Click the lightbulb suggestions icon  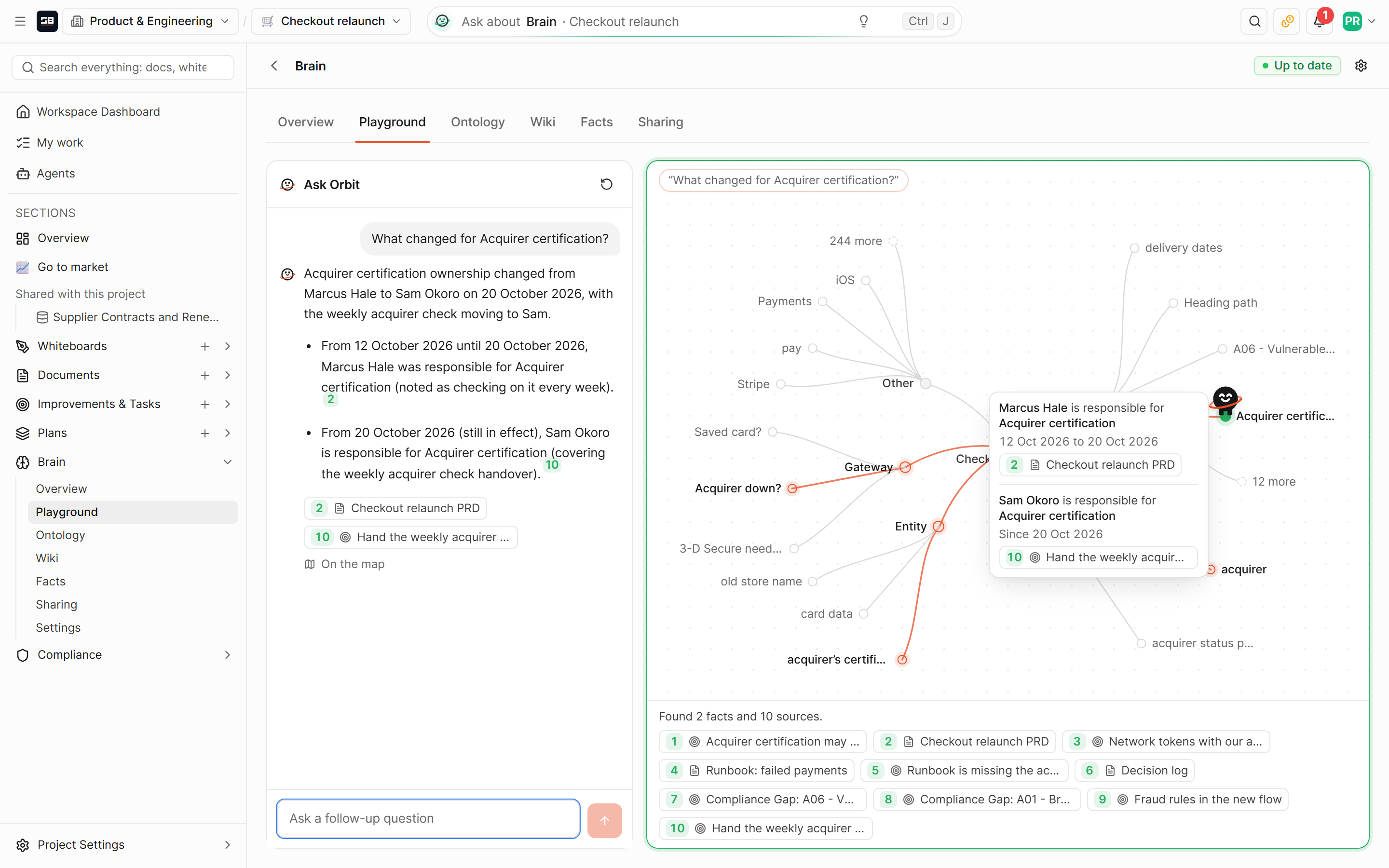click(864, 21)
